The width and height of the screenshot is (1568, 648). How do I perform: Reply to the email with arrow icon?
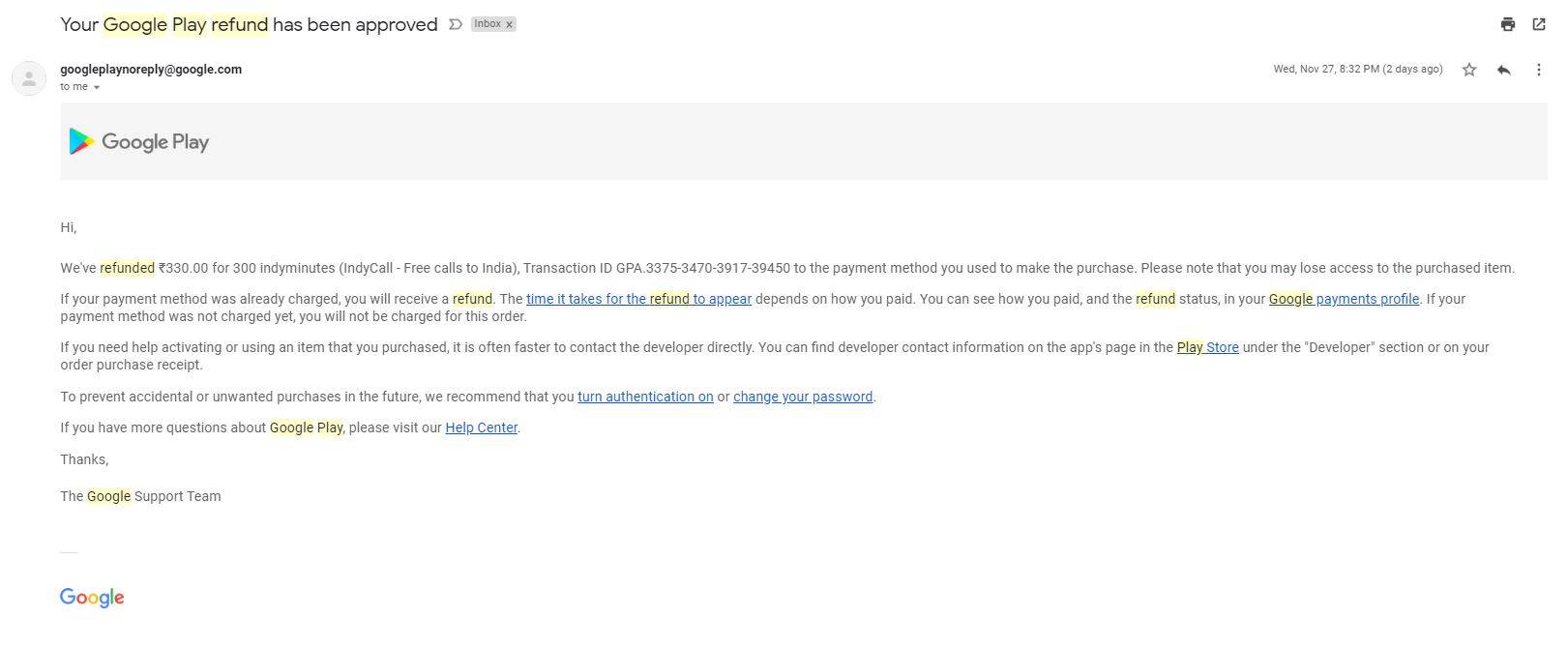(1504, 70)
